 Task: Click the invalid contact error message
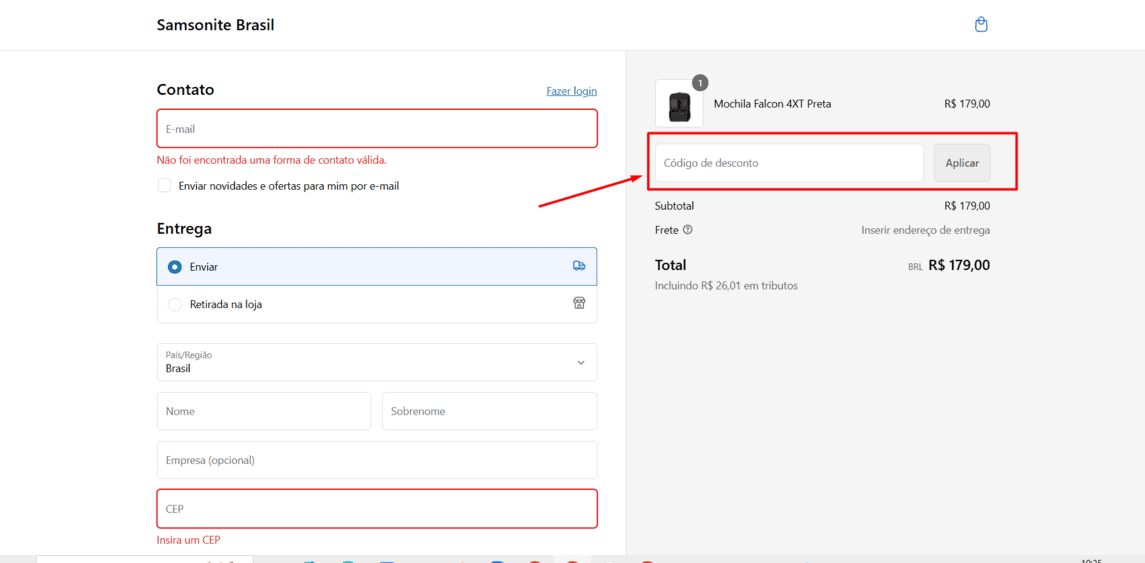click(x=272, y=160)
